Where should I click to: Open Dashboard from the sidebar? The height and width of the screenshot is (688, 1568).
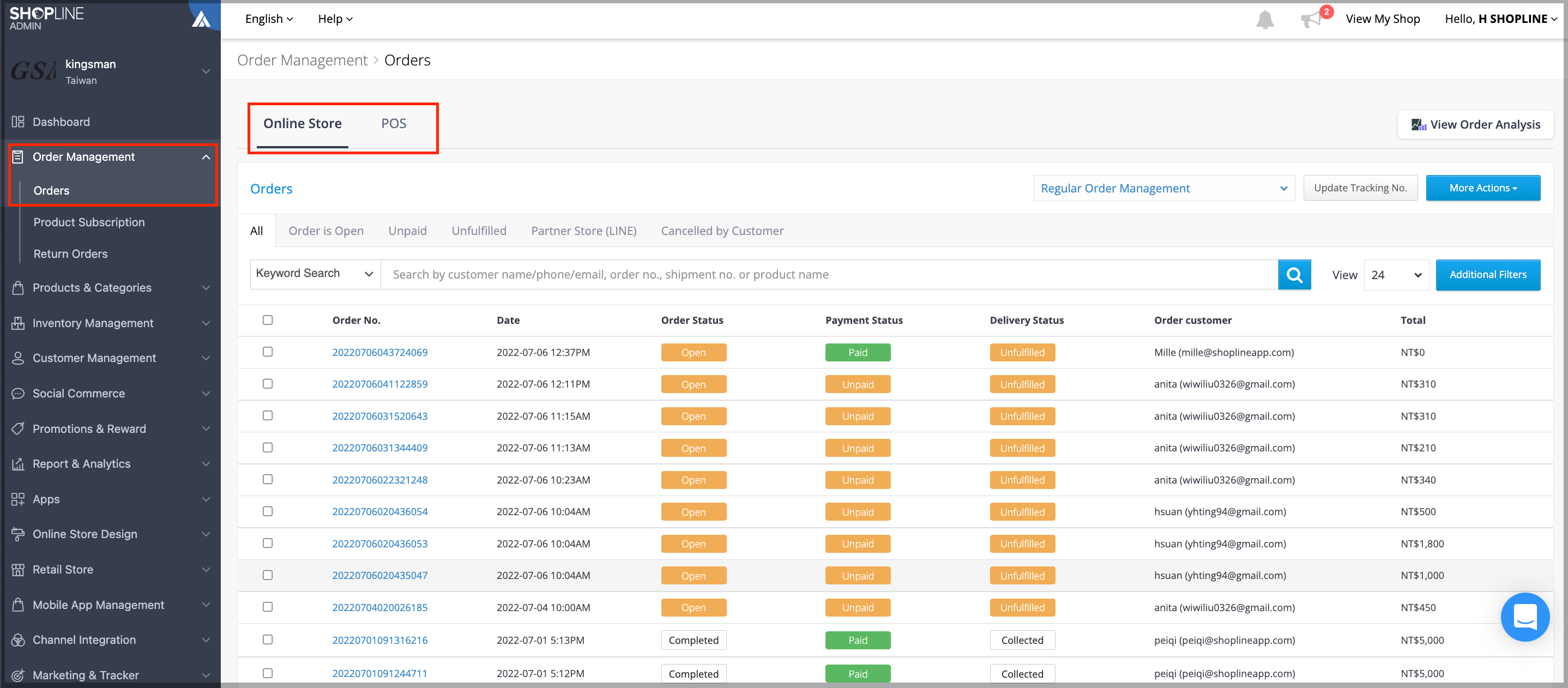point(61,121)
